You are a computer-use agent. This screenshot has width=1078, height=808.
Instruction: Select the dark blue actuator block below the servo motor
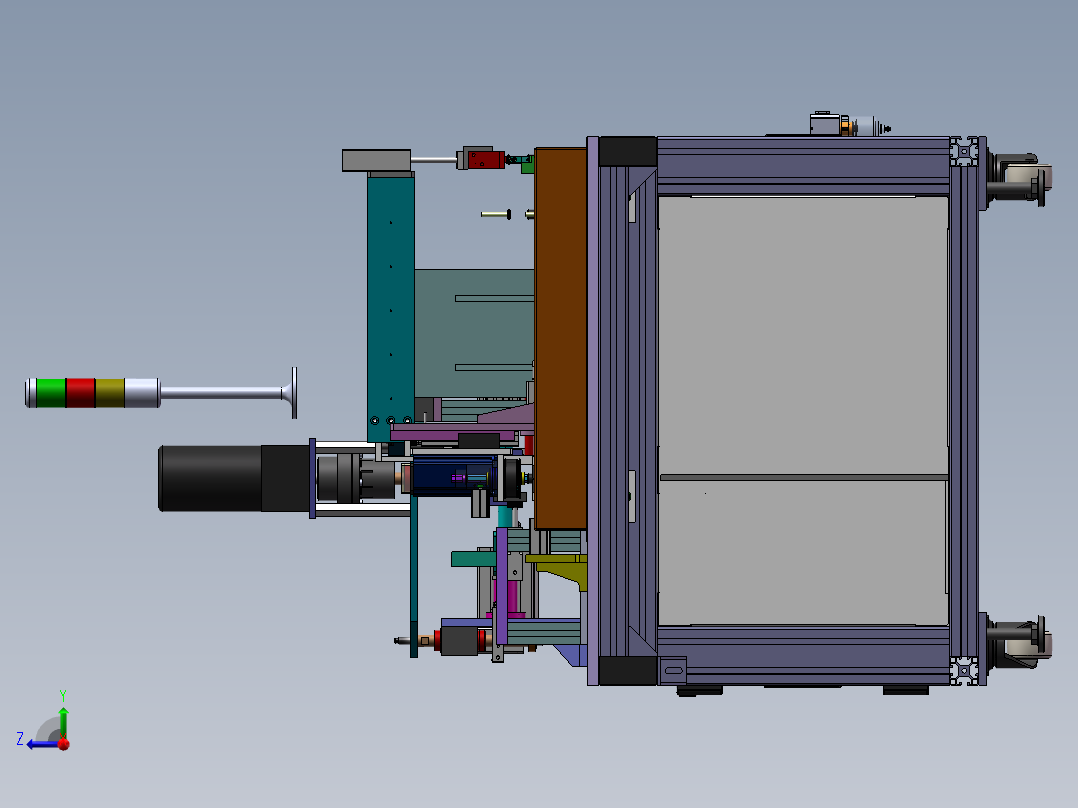point(452,477)
